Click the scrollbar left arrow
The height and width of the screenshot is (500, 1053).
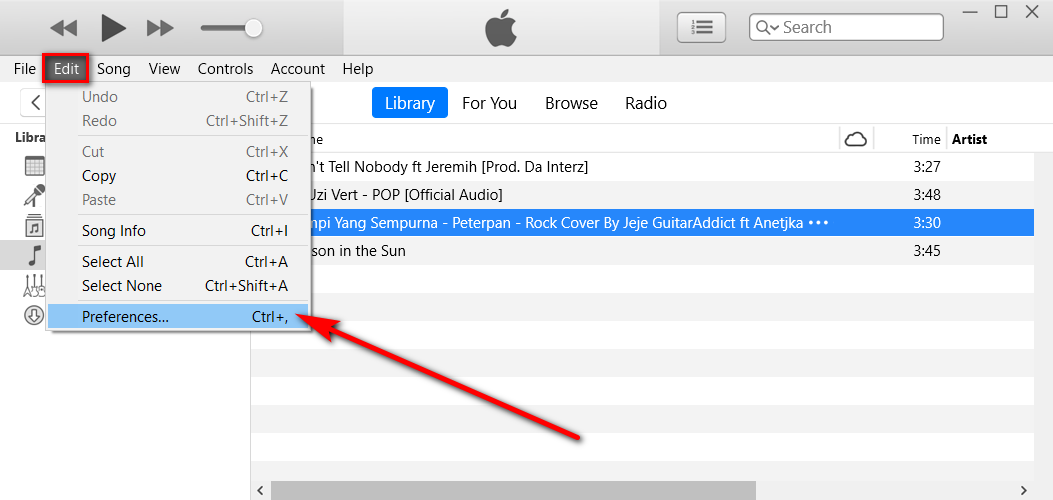click(x=260, y=490)
